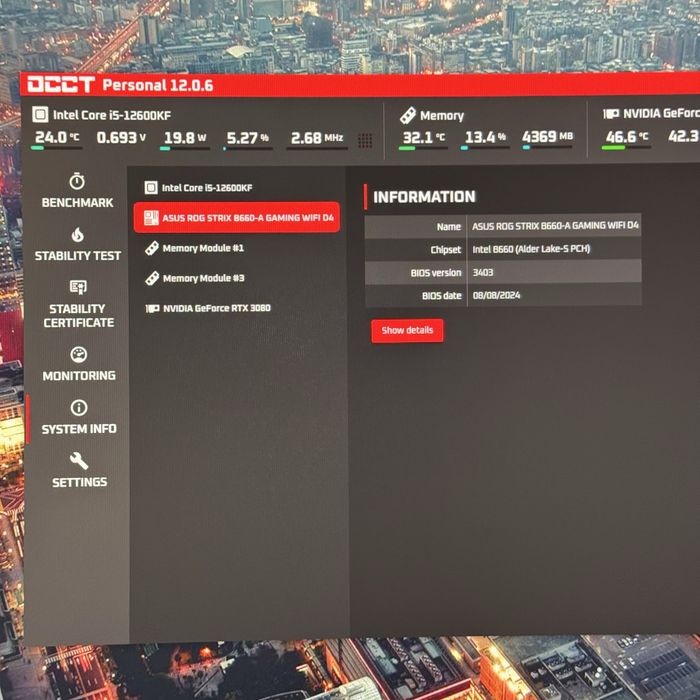Select the System Info icon
This screenshot has width=700, height=700.
pos(79,408)
